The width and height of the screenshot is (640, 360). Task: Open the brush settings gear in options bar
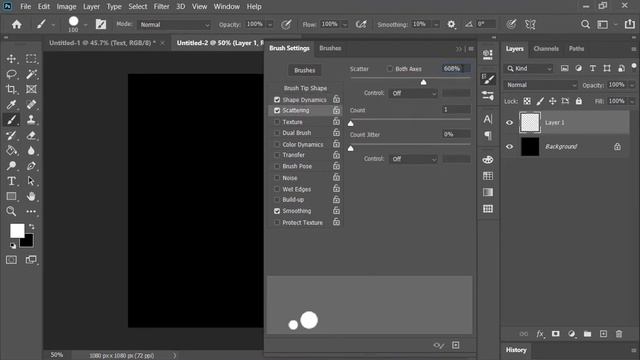451,24
